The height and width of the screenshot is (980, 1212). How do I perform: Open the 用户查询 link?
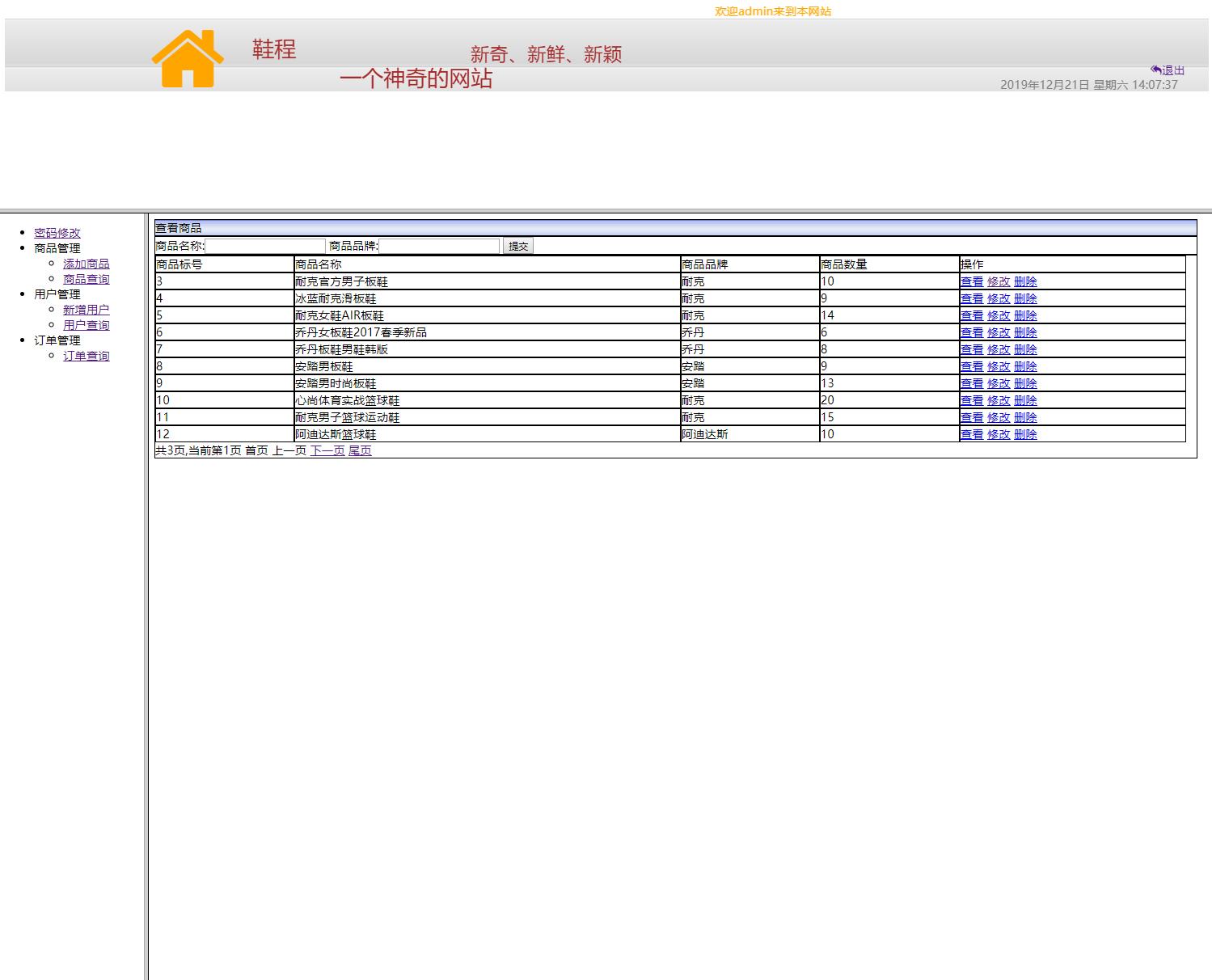(x=87, y=324)
